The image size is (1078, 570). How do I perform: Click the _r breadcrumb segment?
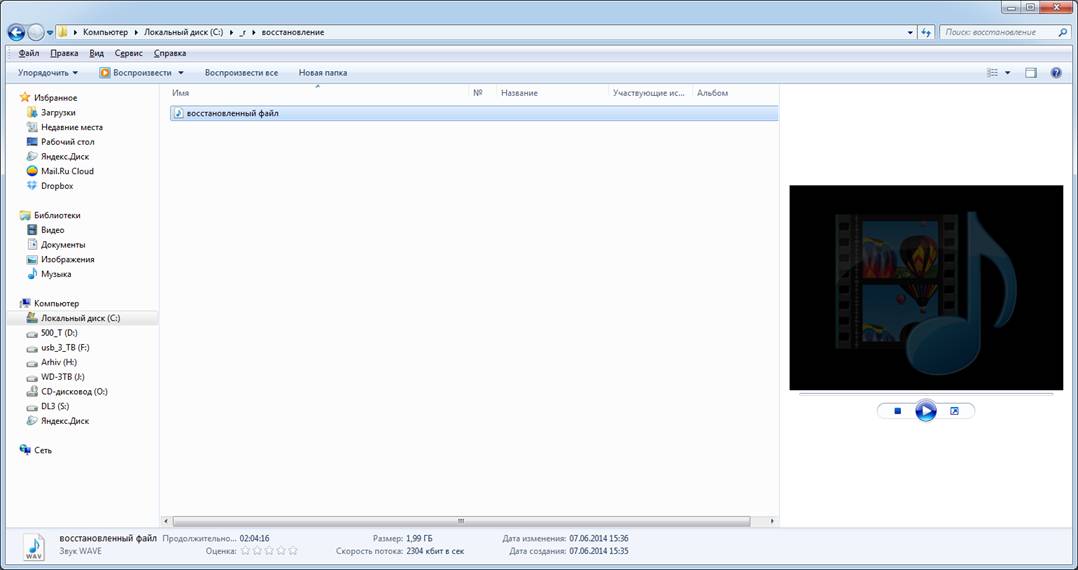(x=243, y=32)
